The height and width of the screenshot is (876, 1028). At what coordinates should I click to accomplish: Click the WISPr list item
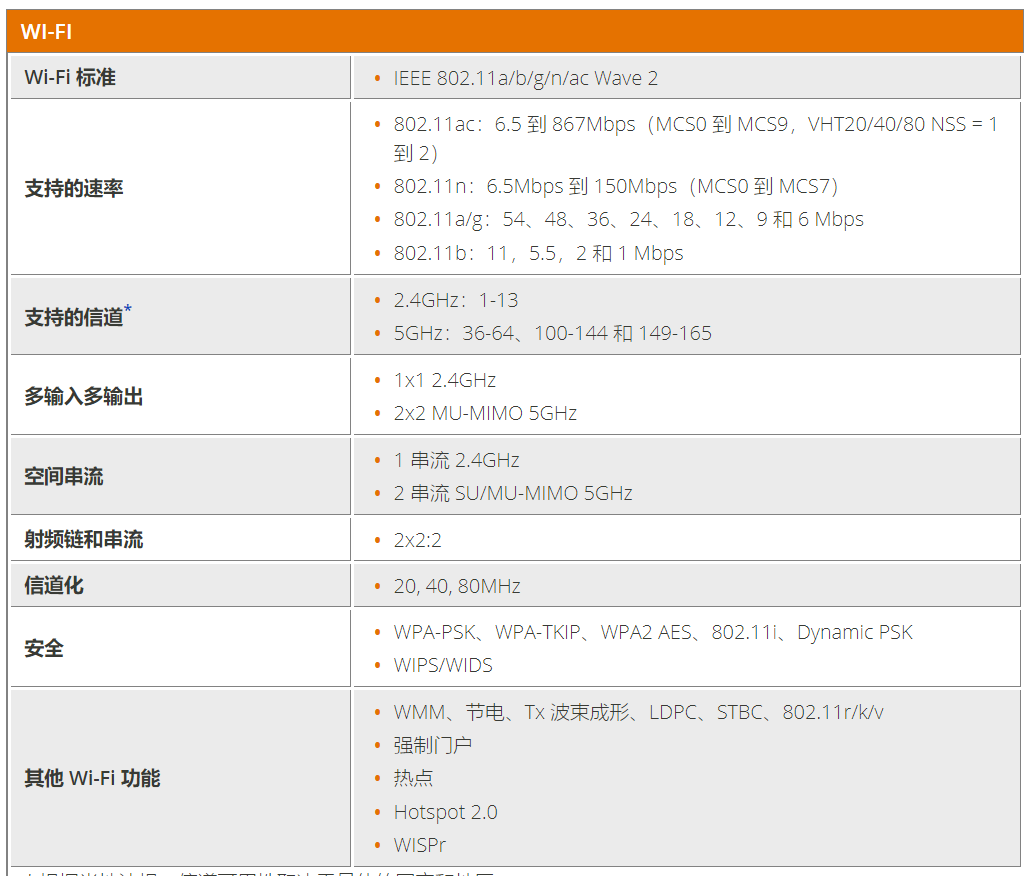(420, 846)
